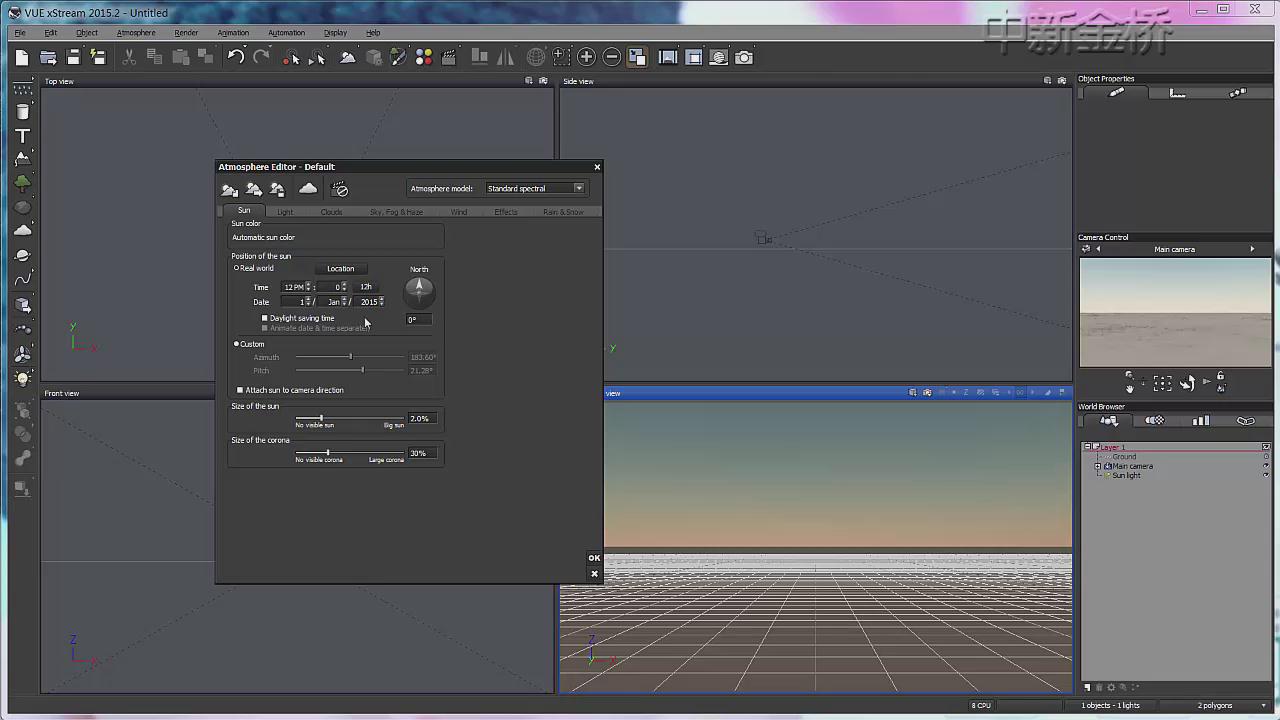The image size is (1280, 720).
Task: Switch to the Sky, Fog & Haze tab
Action: (x=396, y=212)
